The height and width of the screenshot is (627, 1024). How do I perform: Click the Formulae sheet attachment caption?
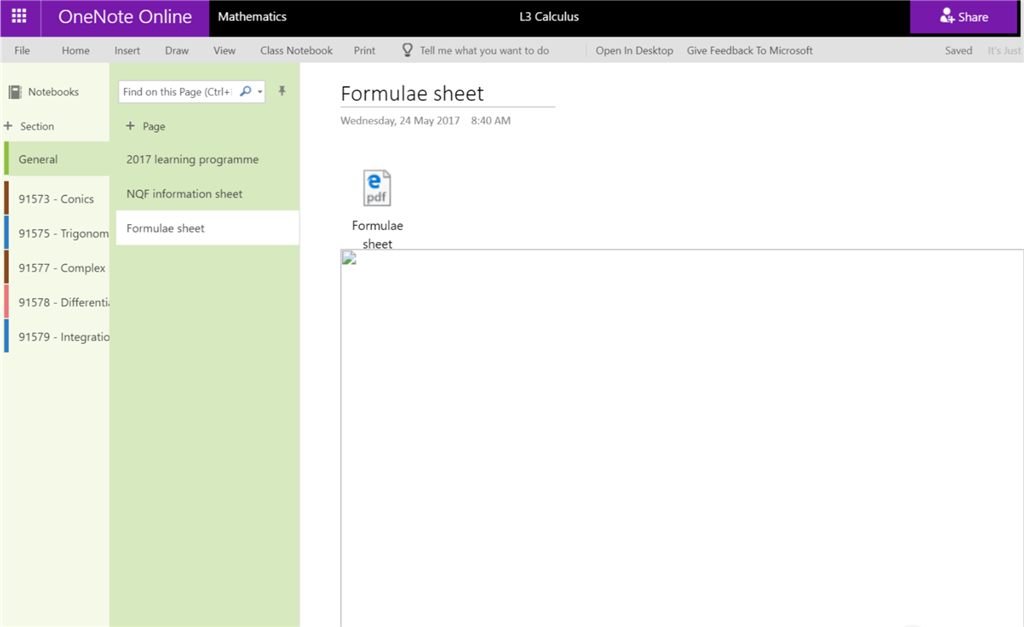pyautogui.click(x=377, y=234)
